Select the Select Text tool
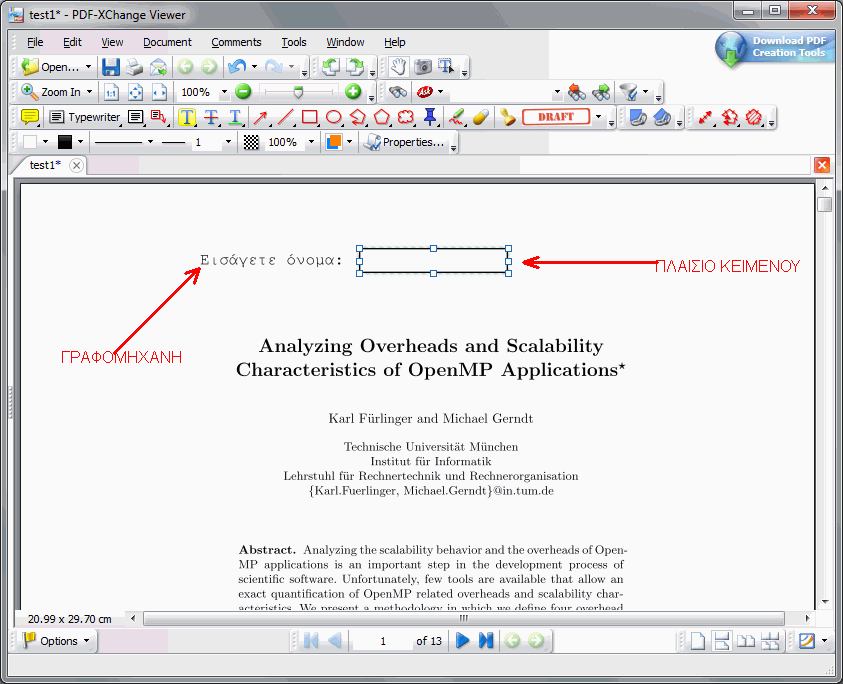 (446, 67)
